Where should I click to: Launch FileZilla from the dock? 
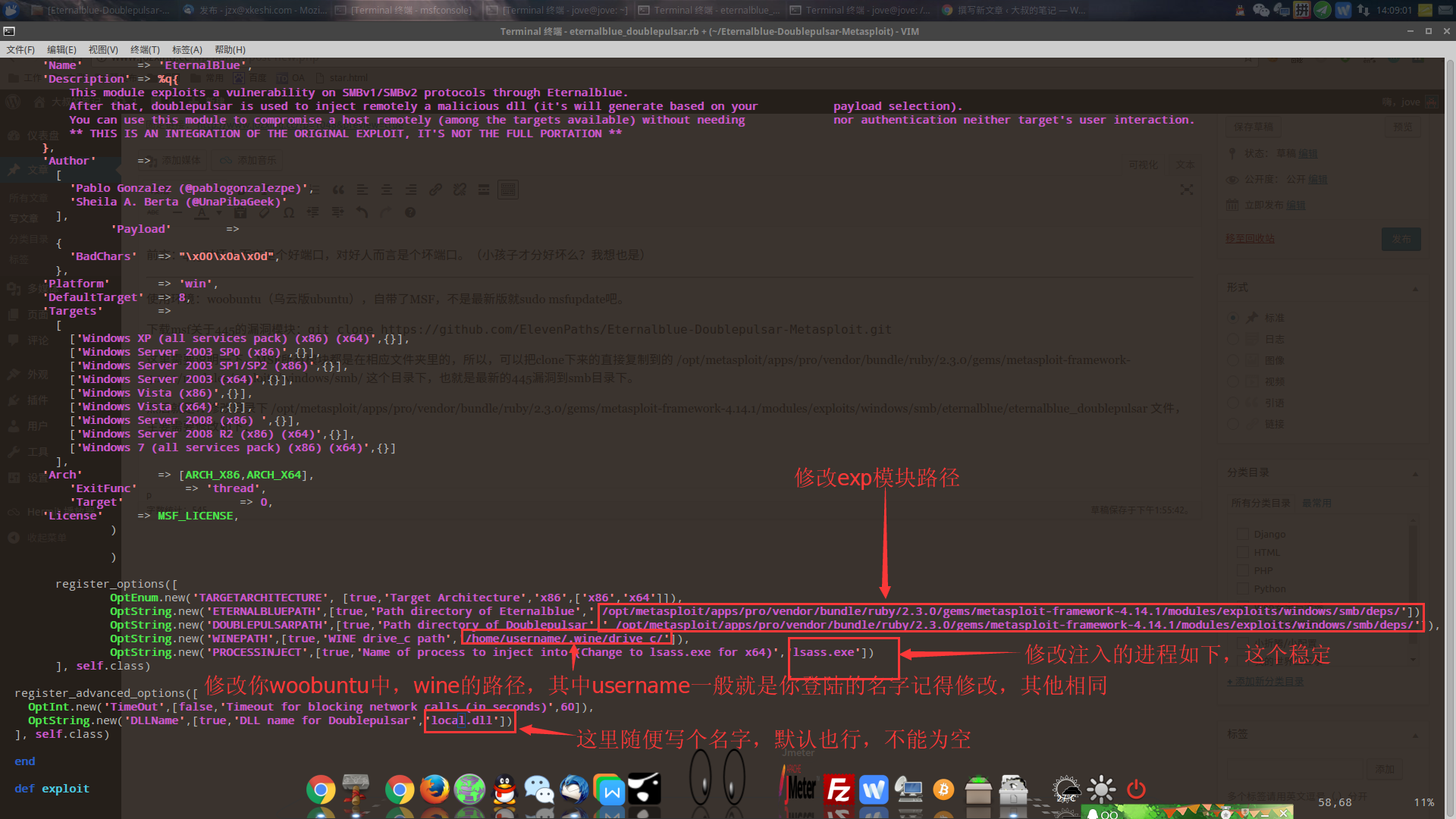point(839,790)
